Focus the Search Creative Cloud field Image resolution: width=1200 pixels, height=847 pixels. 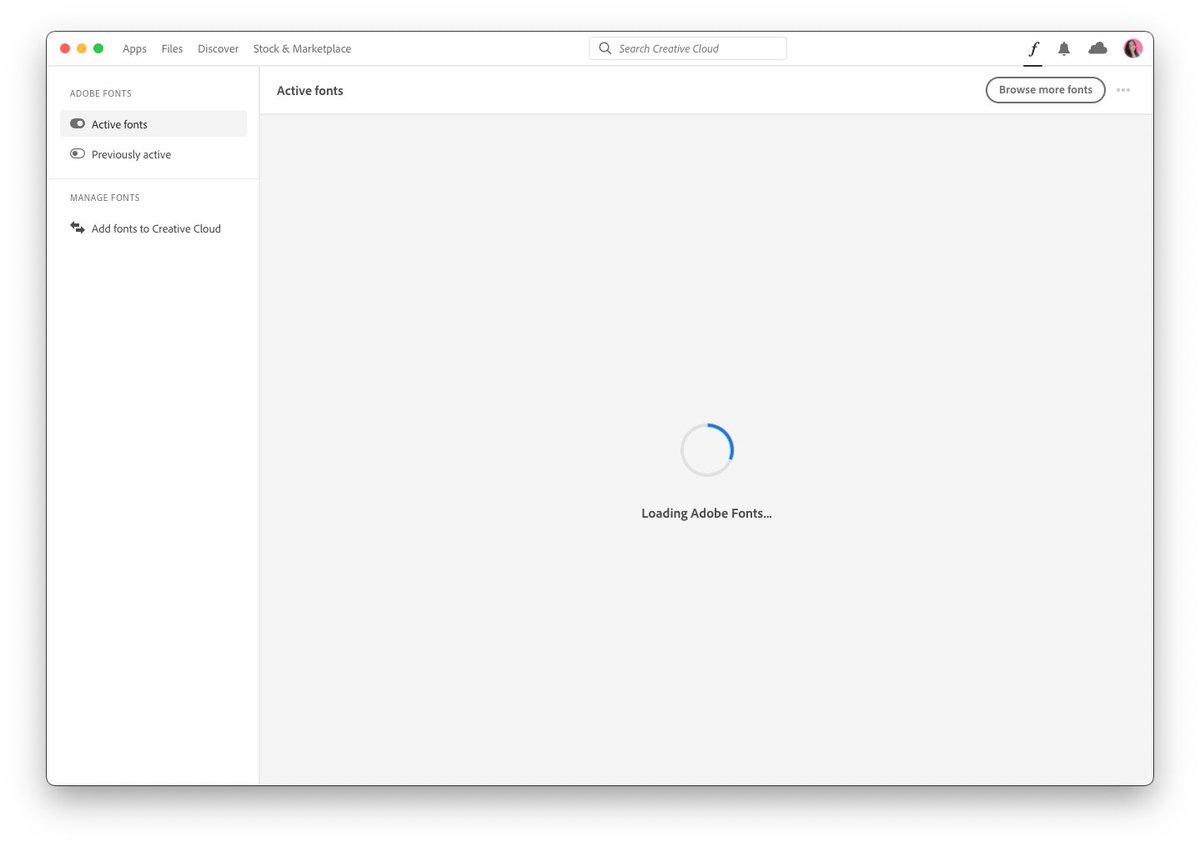pyautogui.click(x=688, y=48)
